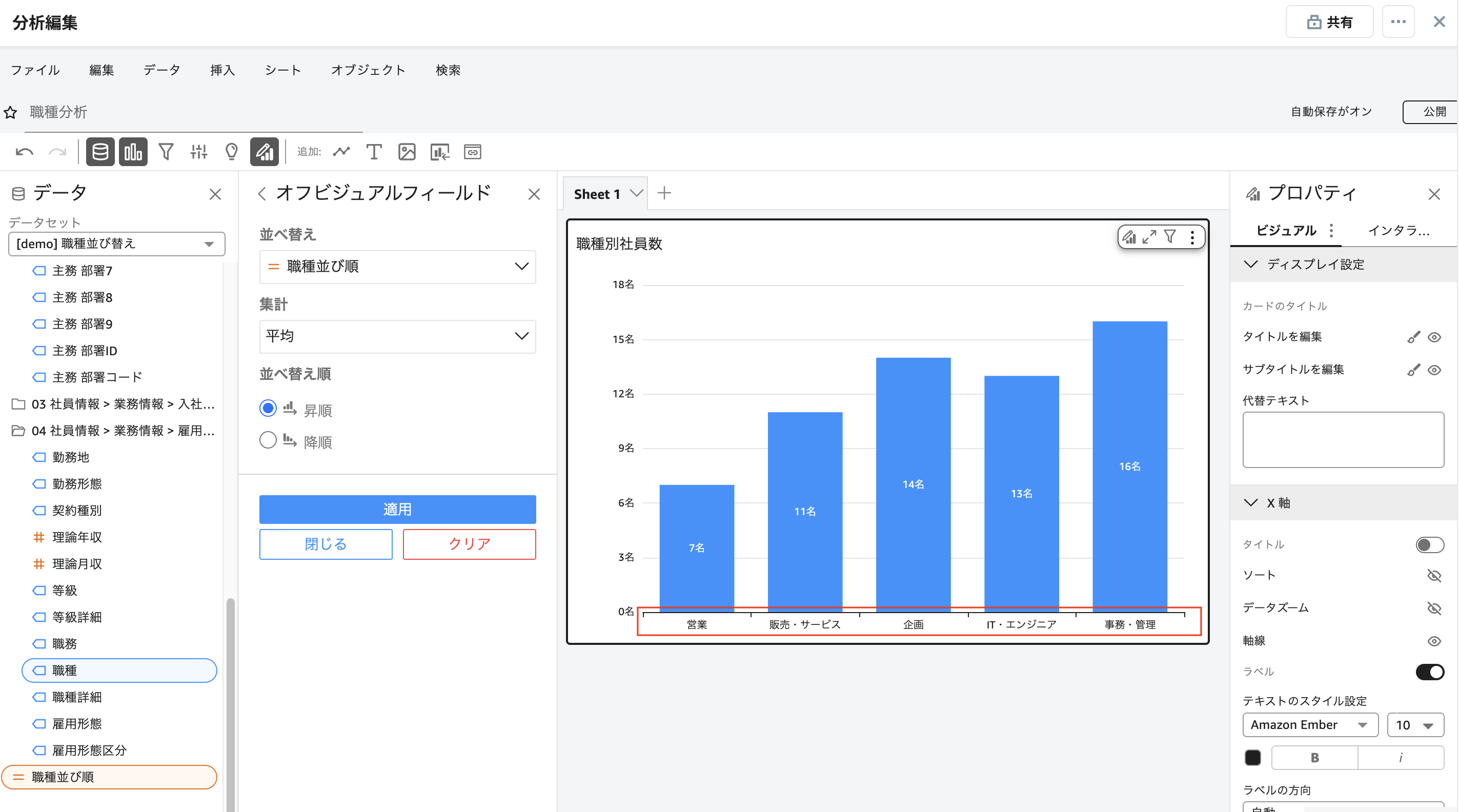This screenshot has width=1459, height=812.
Task: Maximize the visual with expand arrows icon
Action: coord(1149,237)
